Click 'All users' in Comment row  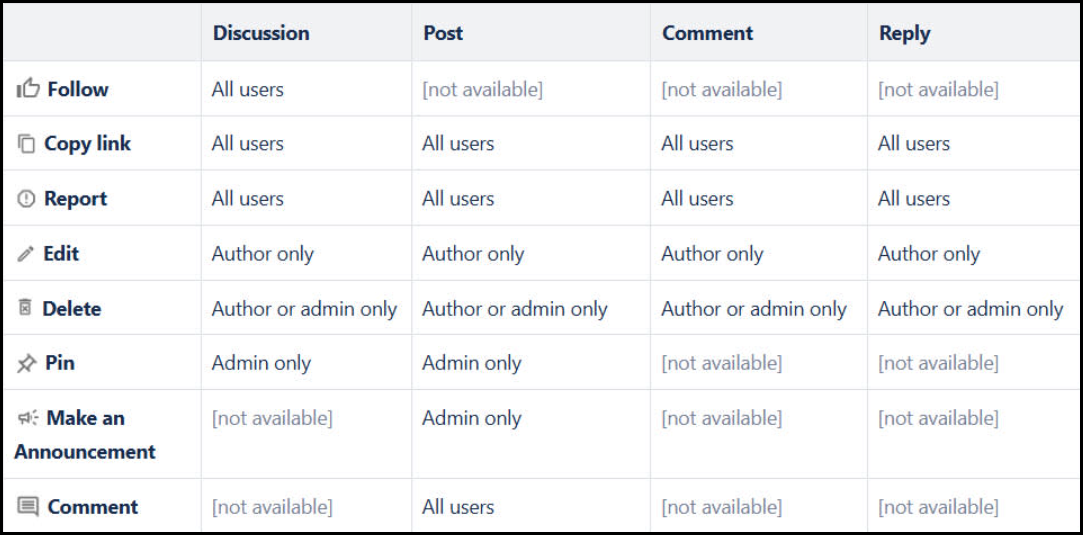point(458,507)
